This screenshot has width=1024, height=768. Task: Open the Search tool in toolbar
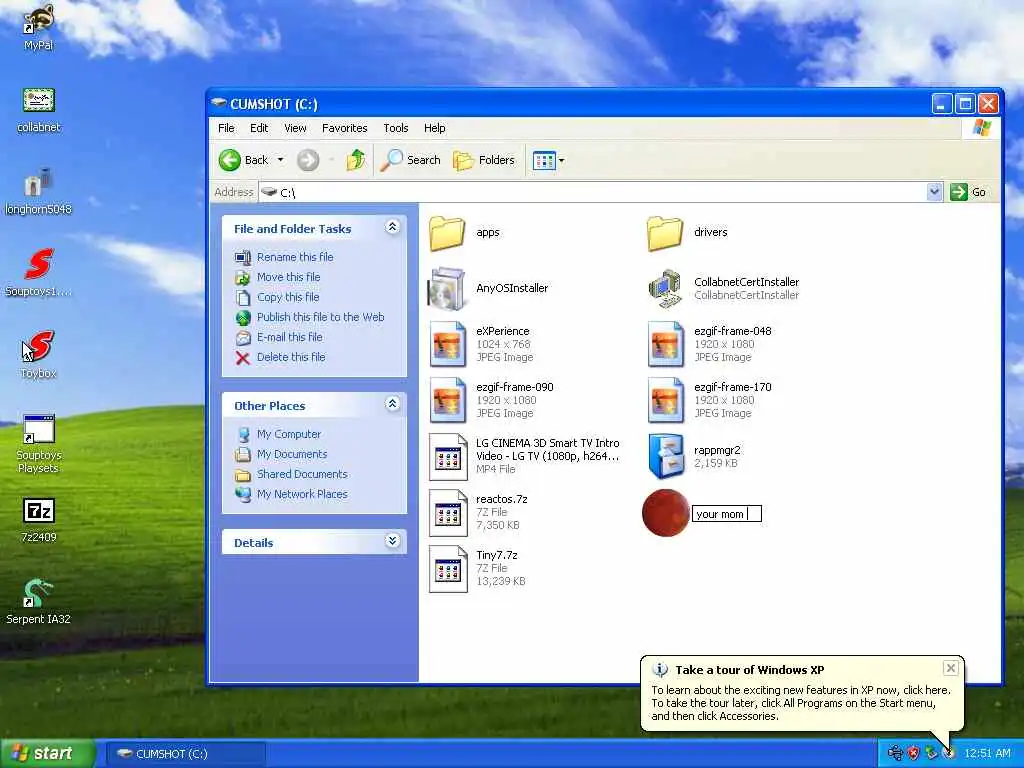(411, 160)
